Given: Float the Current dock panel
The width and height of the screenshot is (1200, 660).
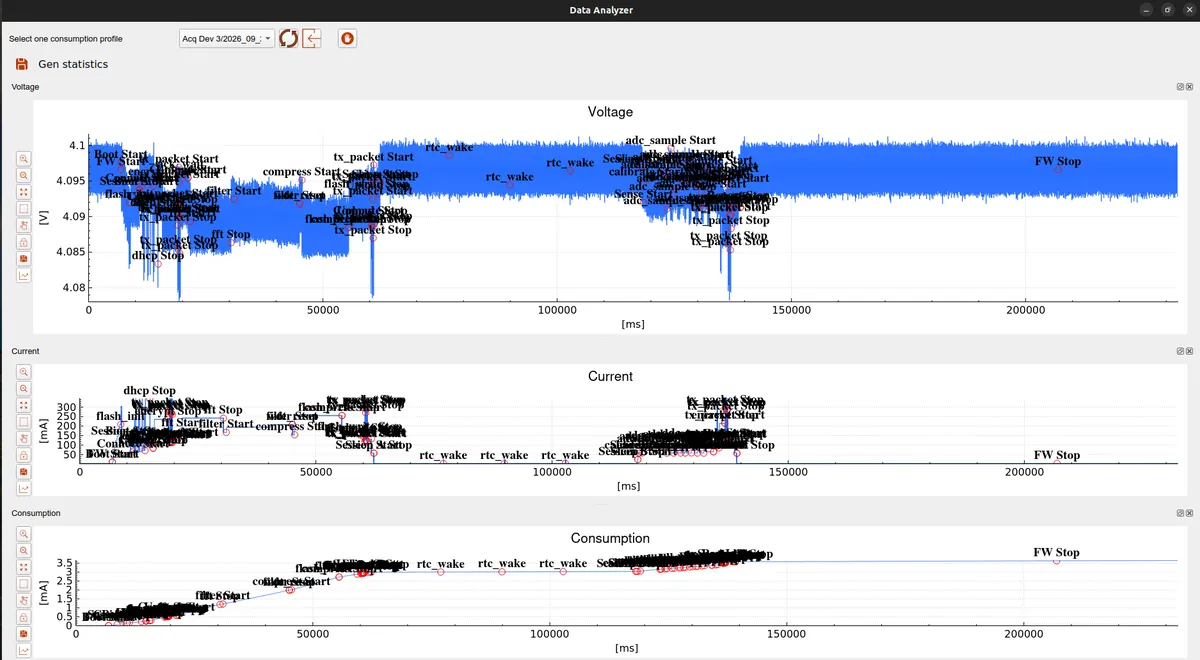Looking at the screenshot, I should (x=1180, y=351).
